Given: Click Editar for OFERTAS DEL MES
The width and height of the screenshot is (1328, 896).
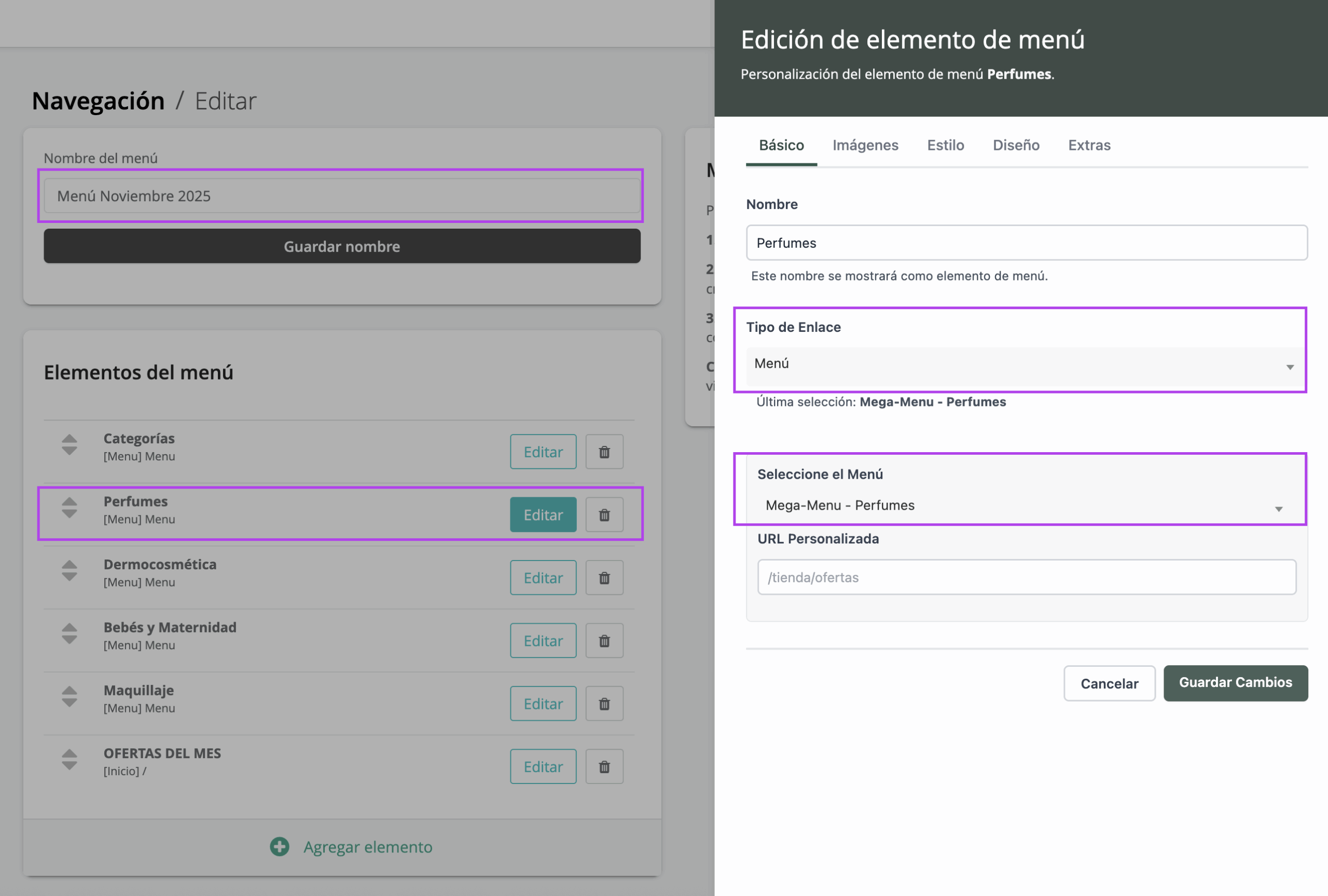Looking at the screenshot, I should coord(543,766).
